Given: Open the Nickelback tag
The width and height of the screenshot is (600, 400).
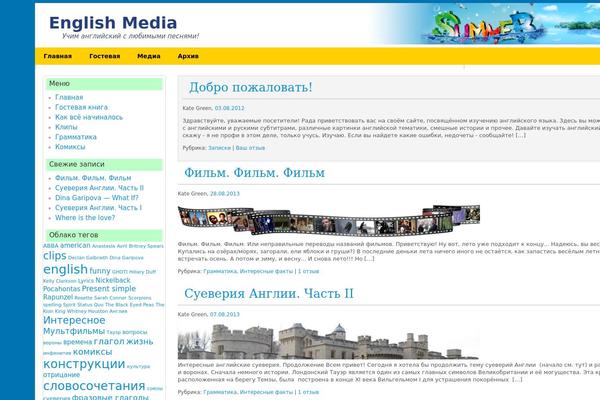Looking at the screenshot, I should (112, 281).
